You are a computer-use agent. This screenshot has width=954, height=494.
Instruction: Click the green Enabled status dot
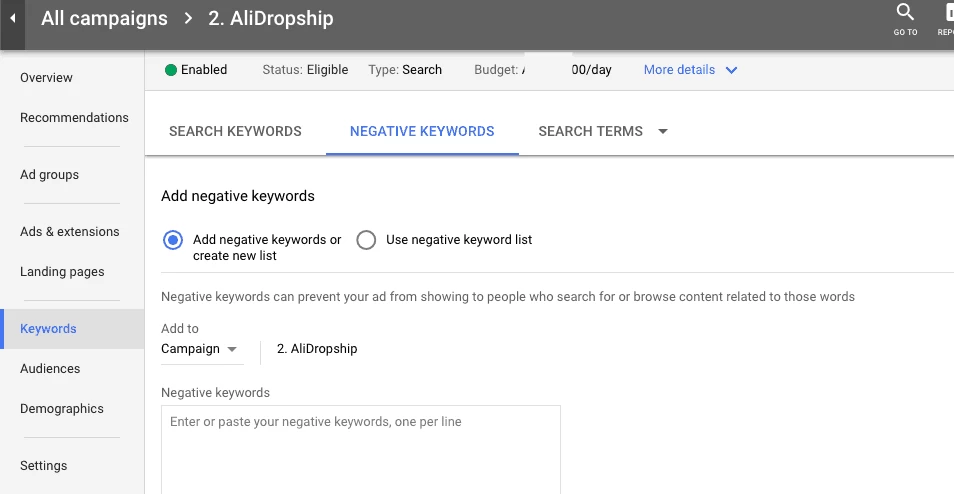click(171, 70)
